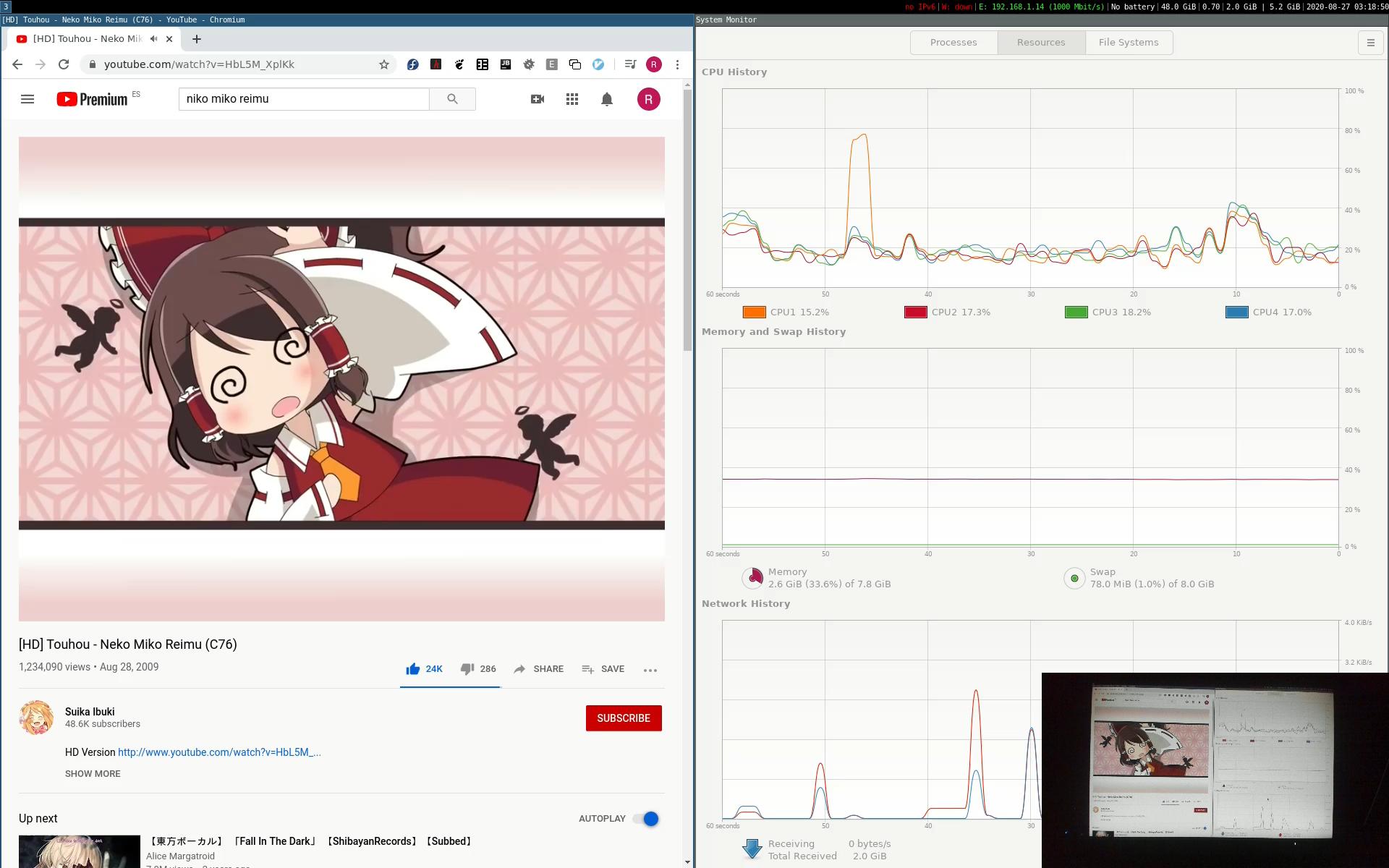Click the SUBSCRIBE button
Viewport: 1389px width, 868px height.
(624, 718)
